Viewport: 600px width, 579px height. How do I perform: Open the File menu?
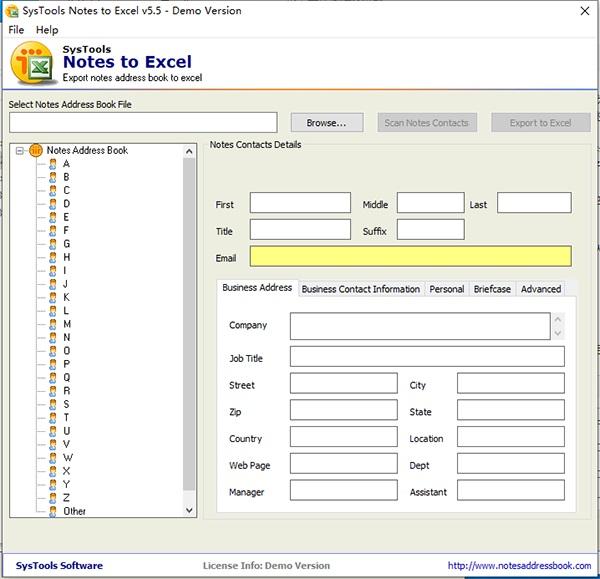tap(16, 30)
